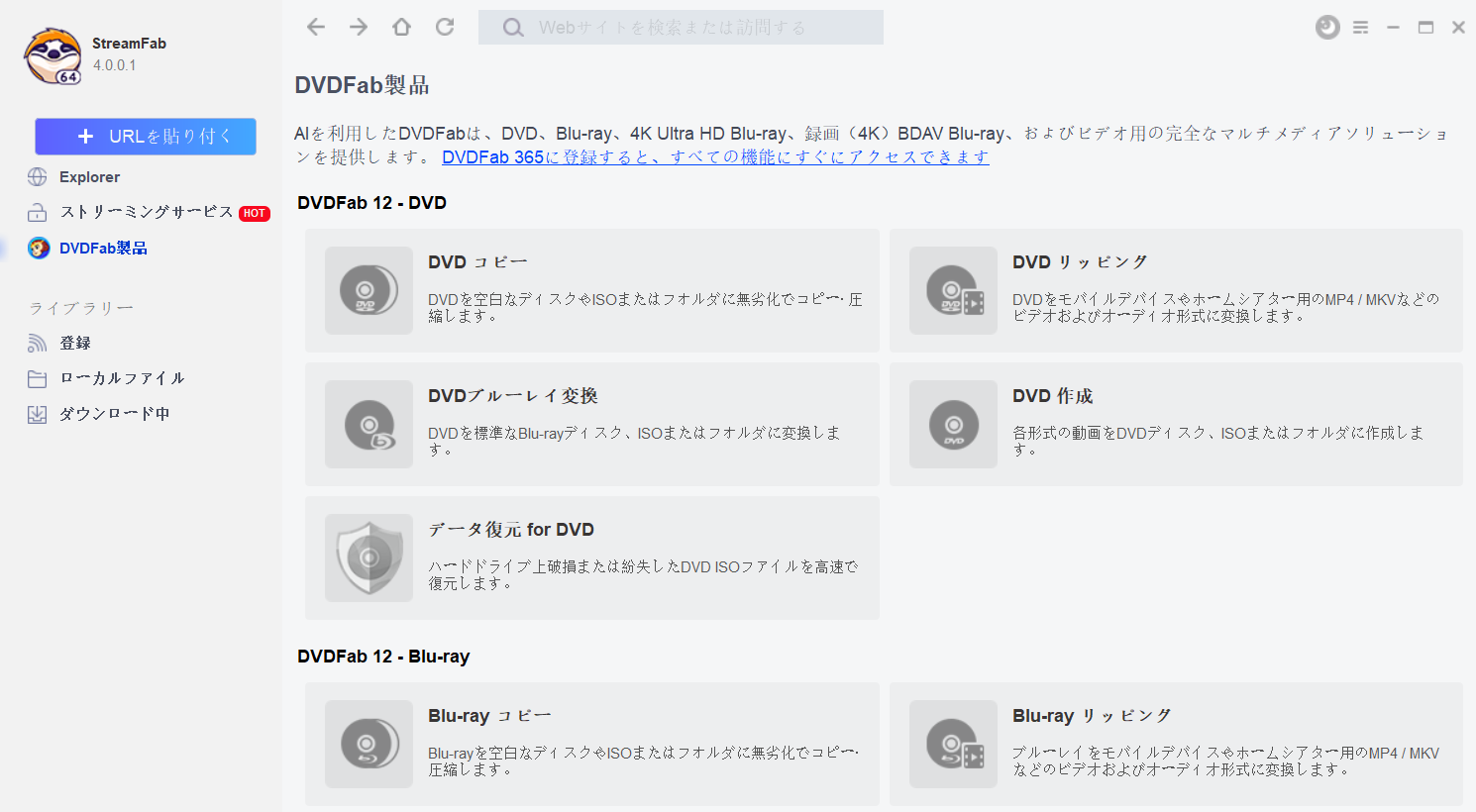Click the データ復元 for DVD shield icon
Viewport: 1476px width, 812px height.
pyautogui.click(x=369, y=558)
